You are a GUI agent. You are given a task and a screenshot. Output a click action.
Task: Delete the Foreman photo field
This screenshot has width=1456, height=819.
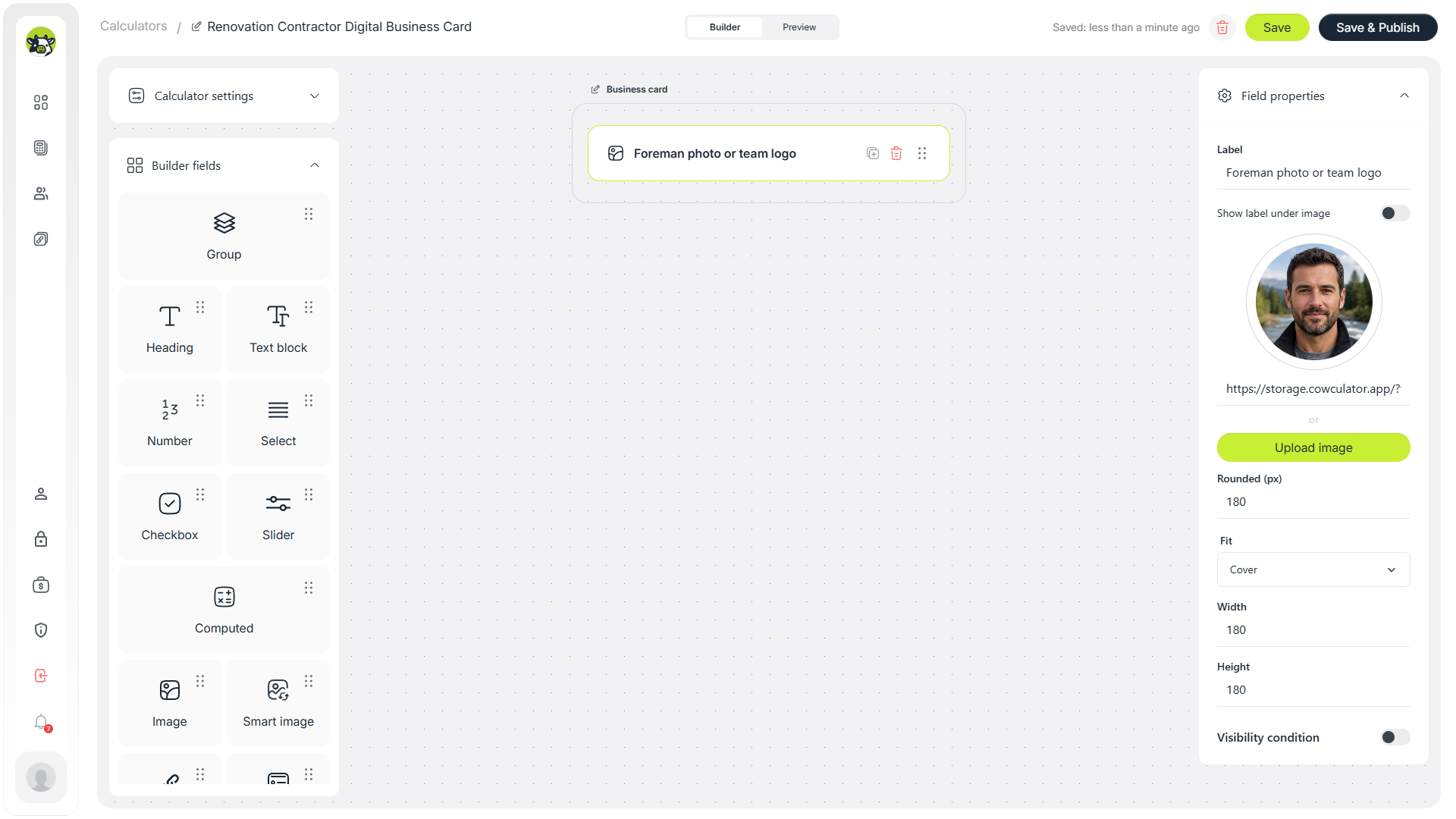tap(896, 153)
